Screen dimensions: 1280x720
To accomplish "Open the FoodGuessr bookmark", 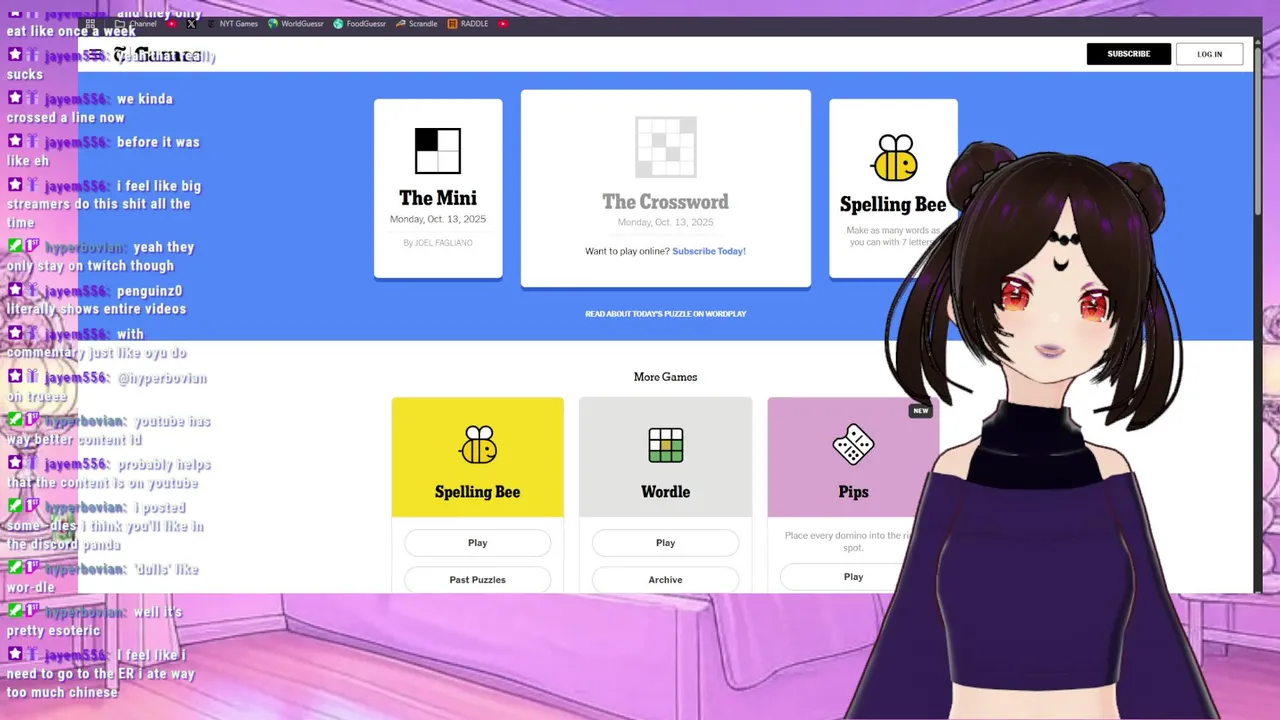I will [x=360, y=23].
